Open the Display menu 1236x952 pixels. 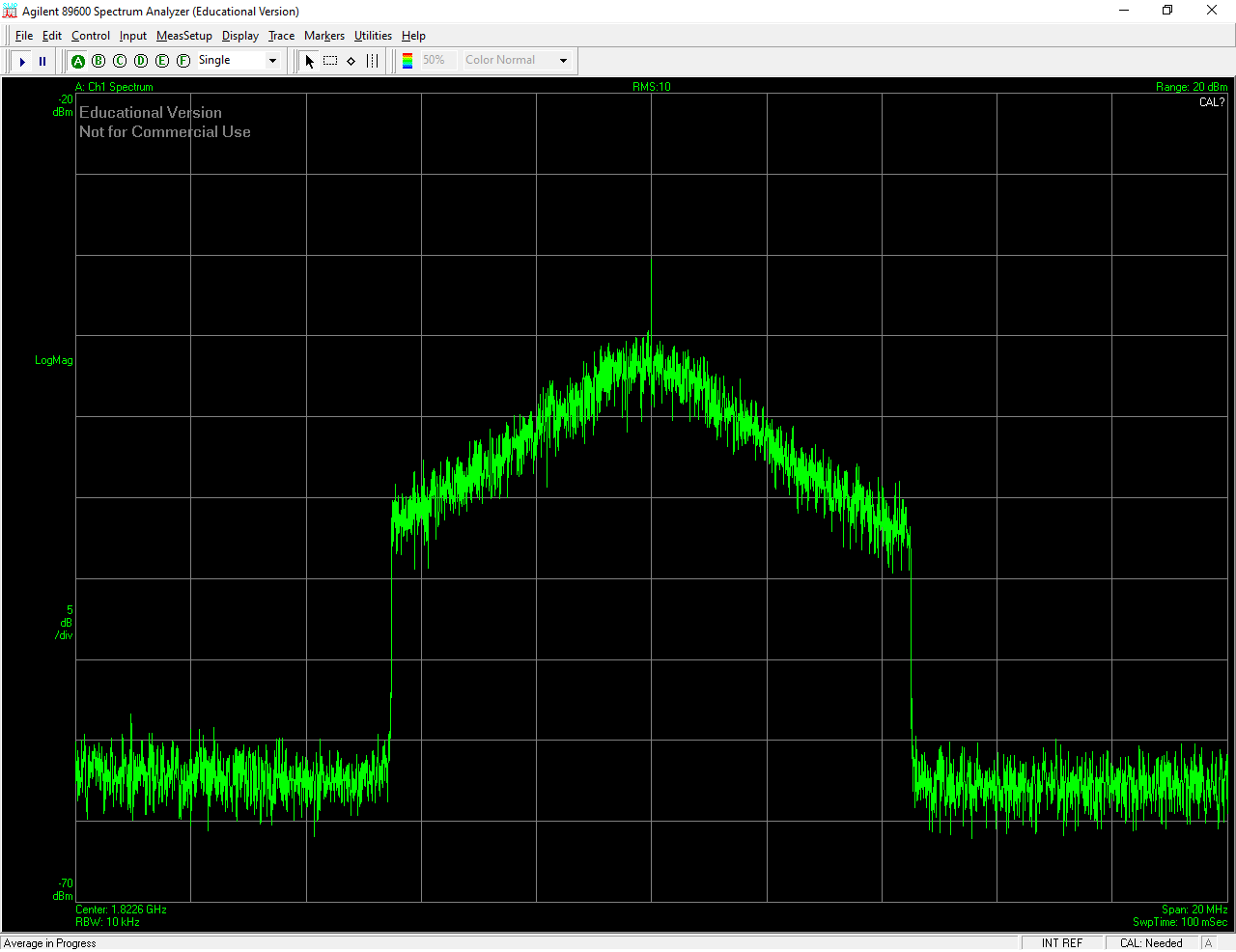240,36
